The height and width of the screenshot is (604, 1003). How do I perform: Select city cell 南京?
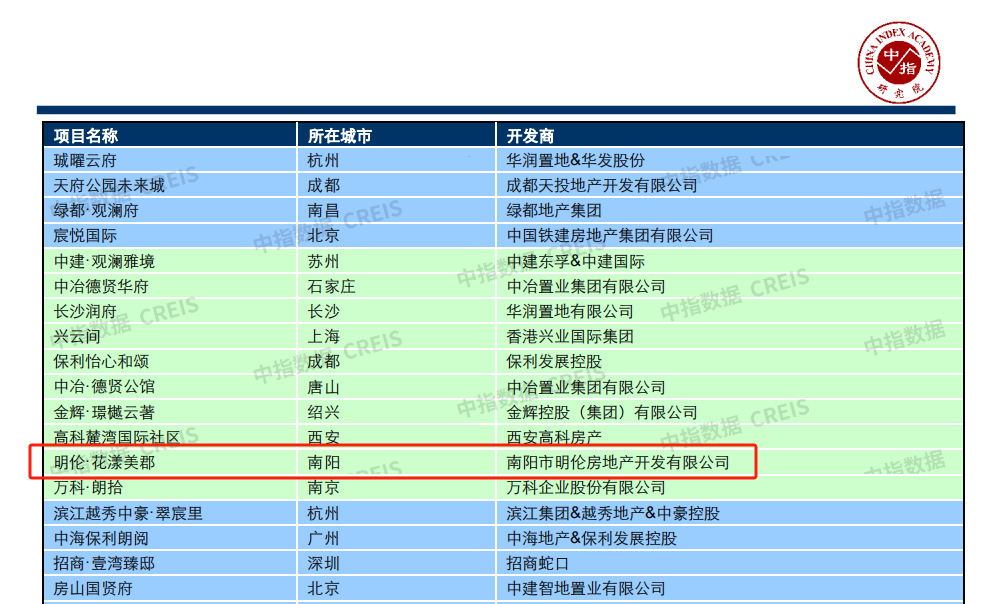323,488
